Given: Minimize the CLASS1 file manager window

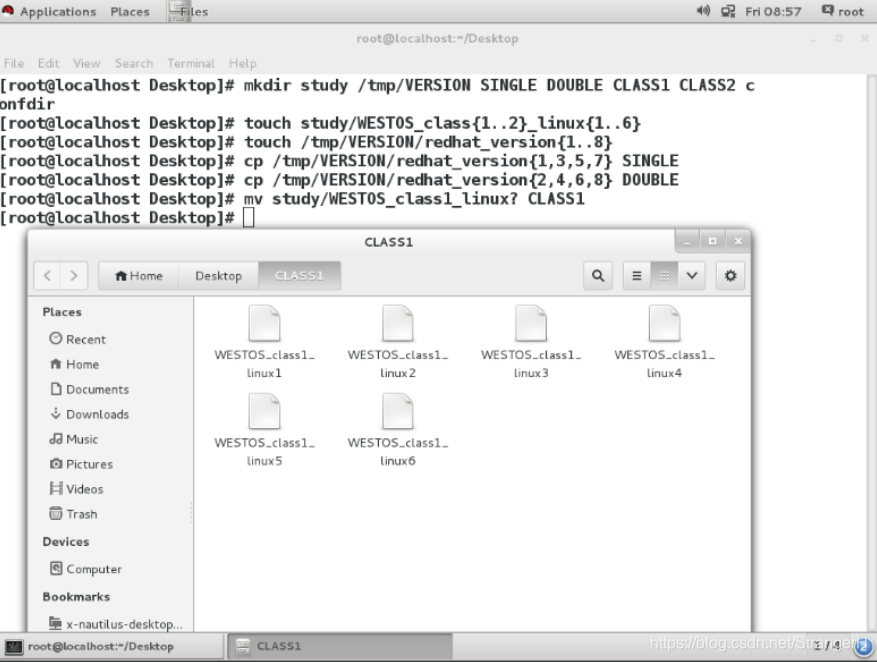Looking at the screenshot, I should pos(687,241).
